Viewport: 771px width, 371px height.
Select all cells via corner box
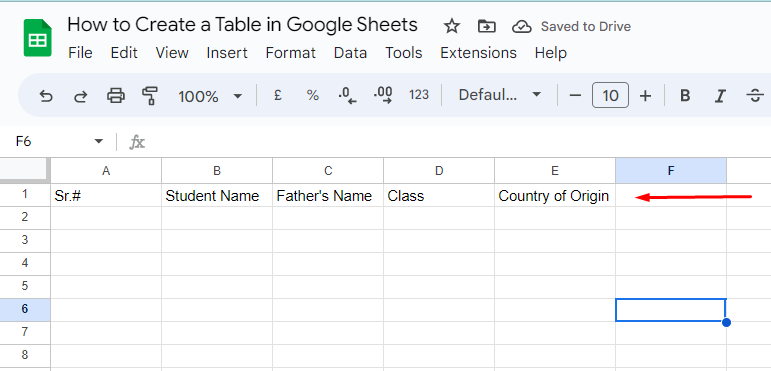tap(25, 171)
